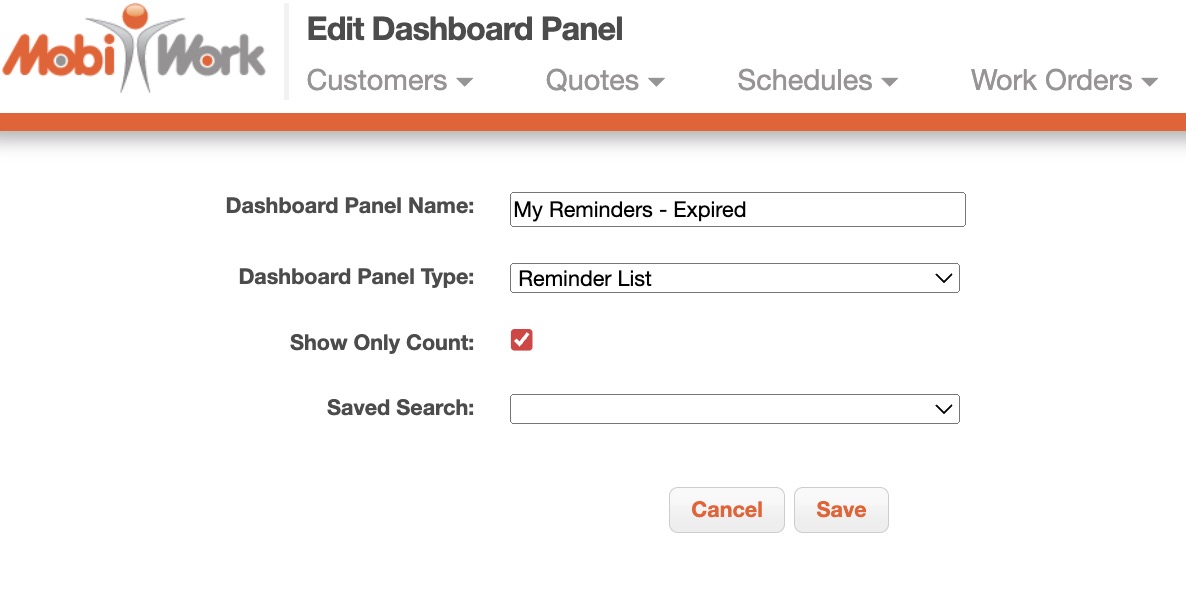Click the caret arrow beside Customers
The width and height of the screenshot is (1186, 600).
[x=464, y=82]
